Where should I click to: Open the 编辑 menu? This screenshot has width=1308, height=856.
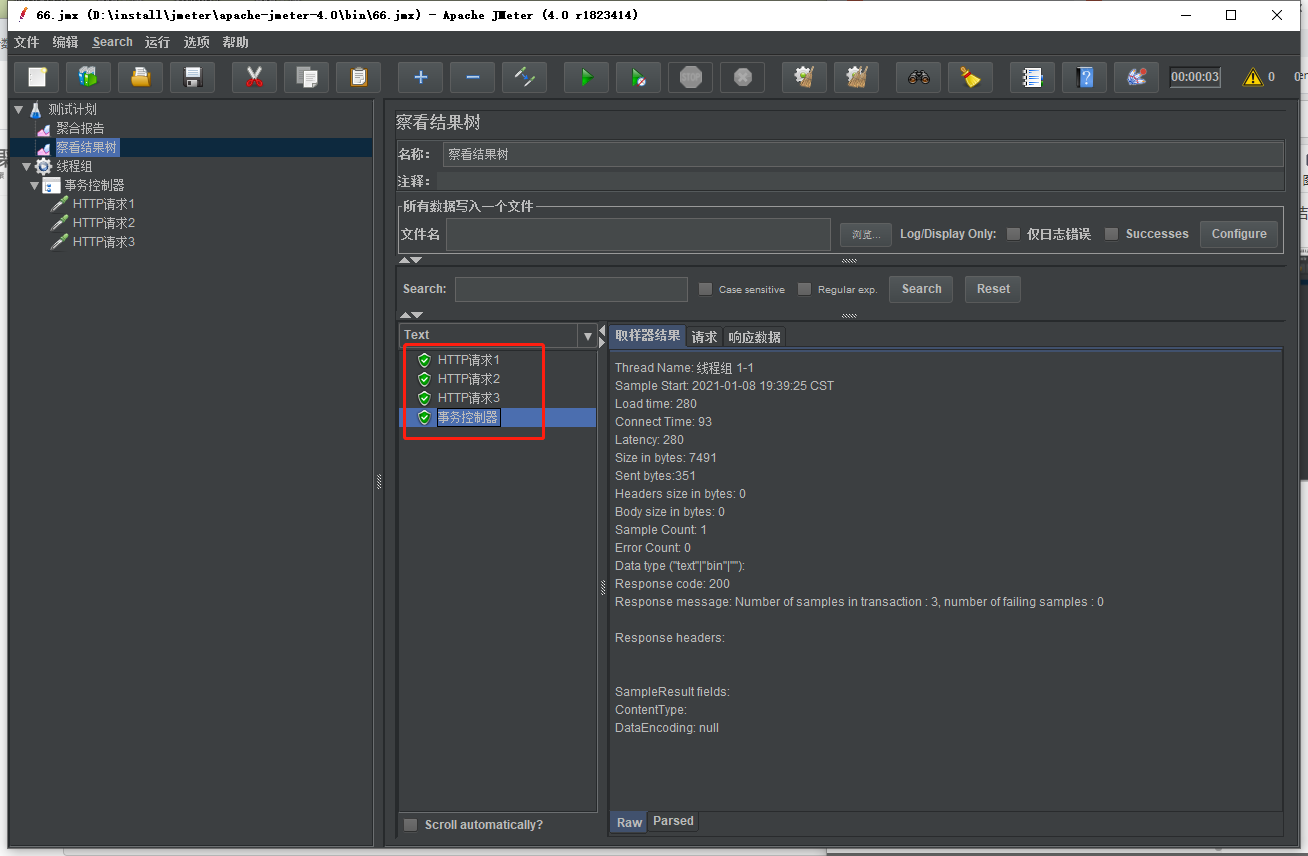pyautogui.click(x=65, y=42)
